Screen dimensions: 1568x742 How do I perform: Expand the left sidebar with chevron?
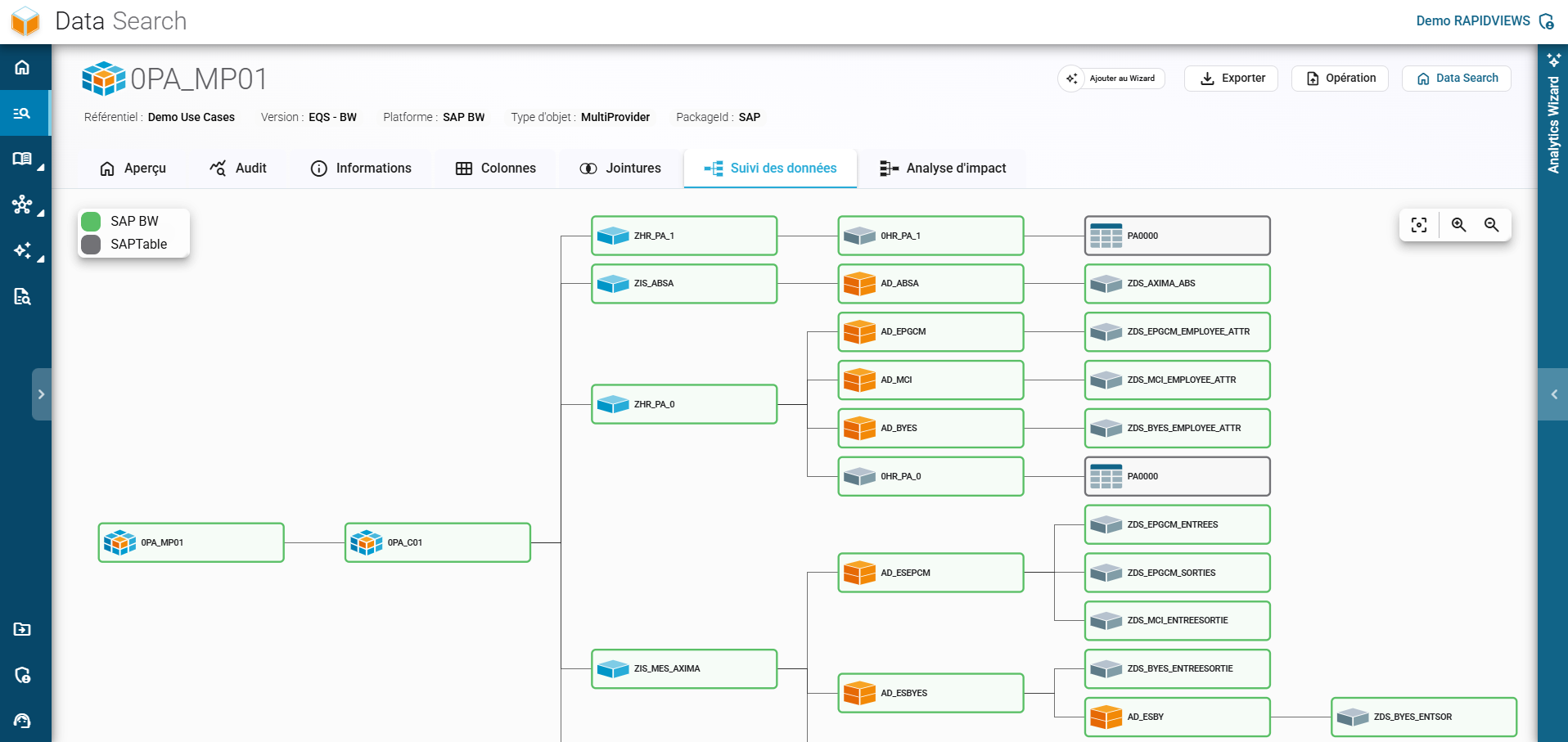[42, 394]
